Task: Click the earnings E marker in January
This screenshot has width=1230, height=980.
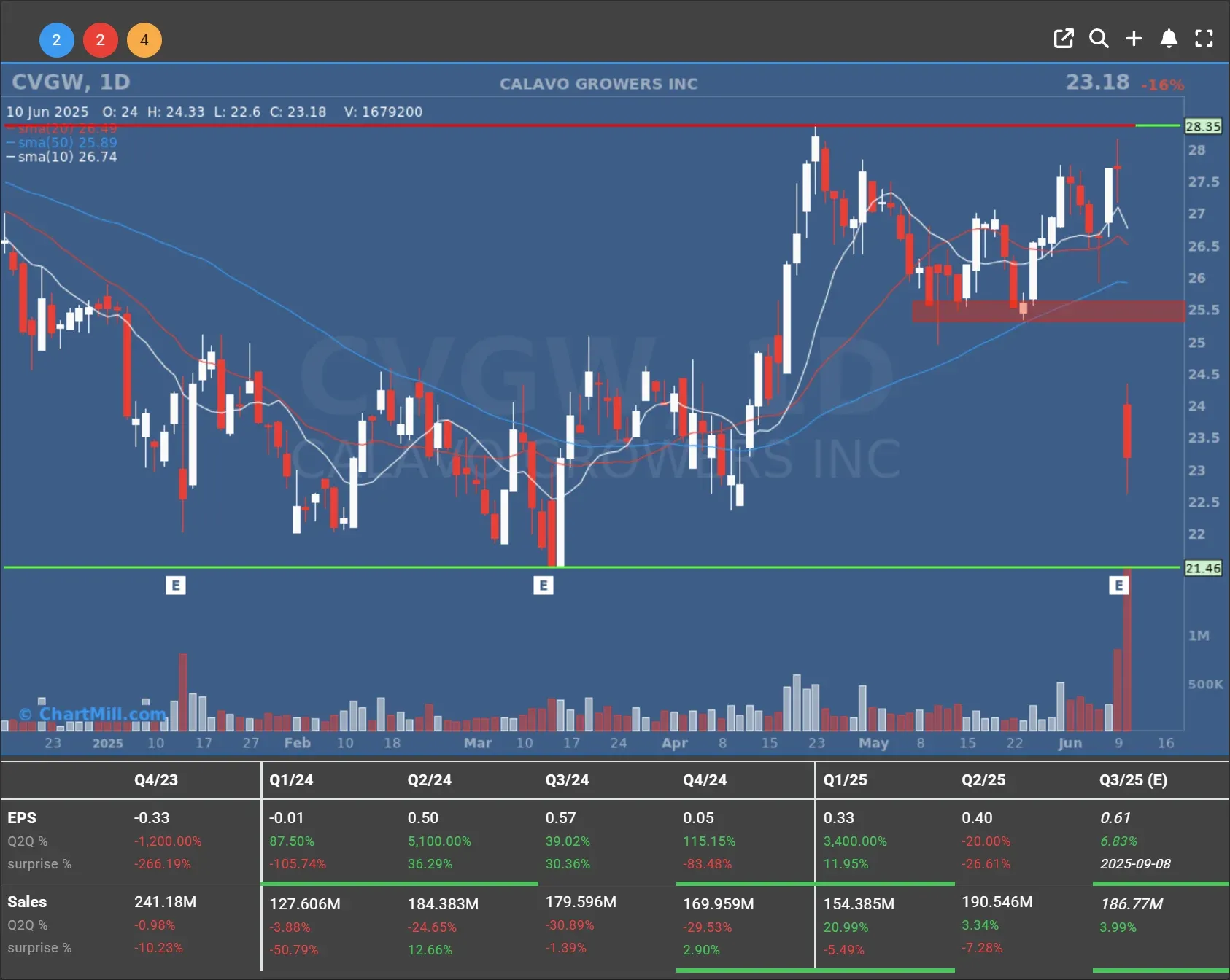Action: tap(176, 586)
